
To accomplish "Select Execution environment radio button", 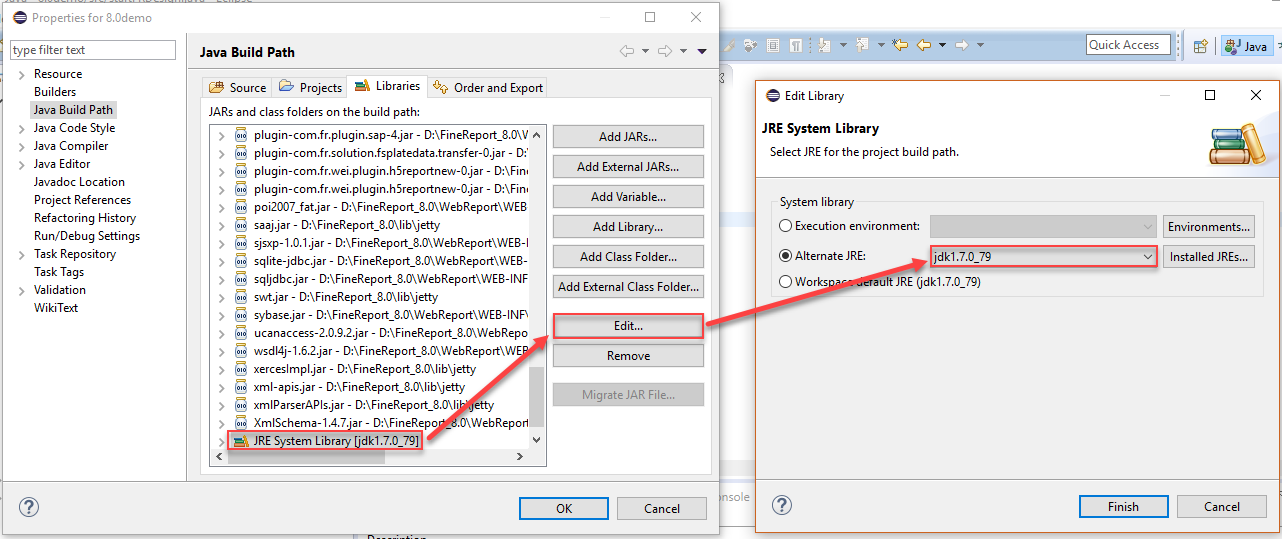I will pyautogui.click(x=786, y=226).
